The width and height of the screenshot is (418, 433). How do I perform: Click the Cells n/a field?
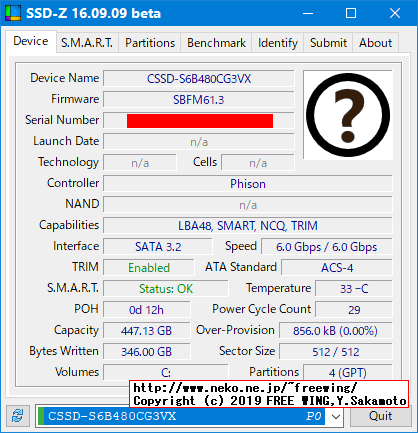(258, 163)
